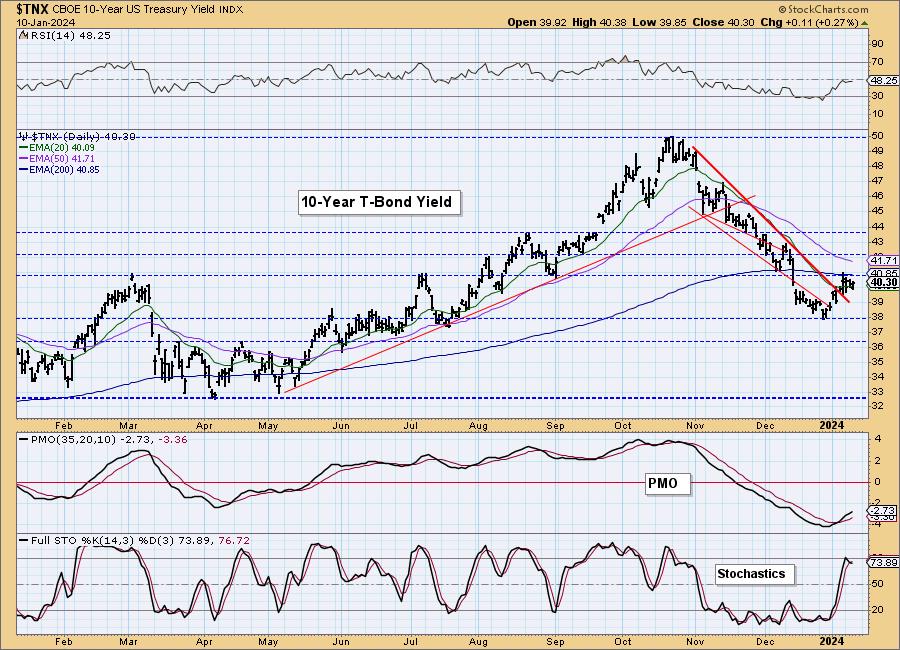Screen dimensions: 900x650
Task: Click the green up-arrow beside Chg value
Action: (864, 23)
